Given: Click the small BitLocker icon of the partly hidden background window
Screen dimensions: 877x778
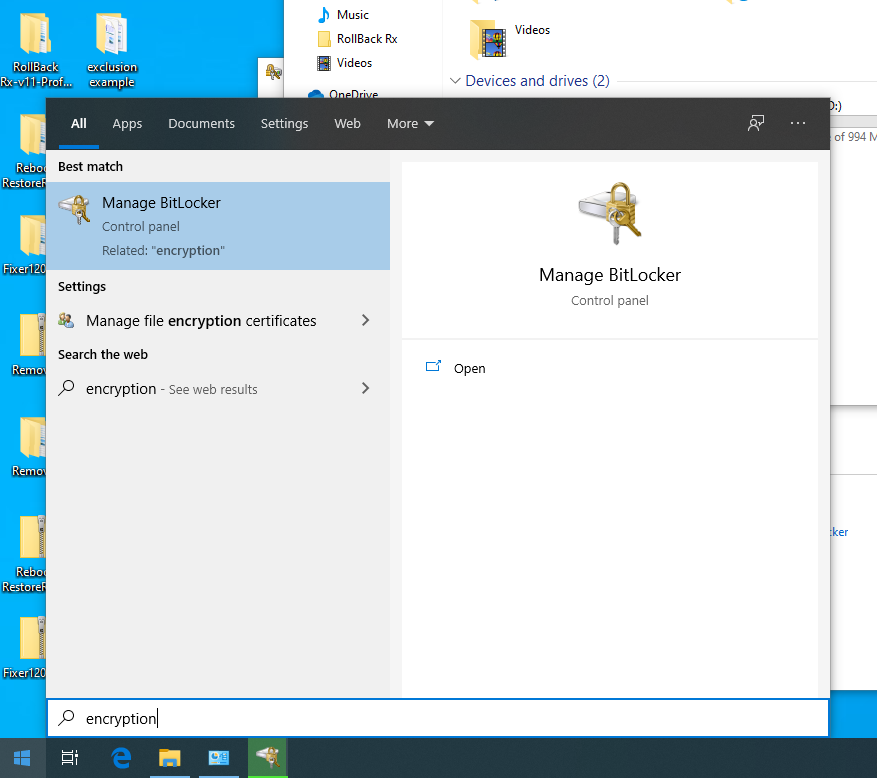Looking at the screenshot, I should 274,72.
